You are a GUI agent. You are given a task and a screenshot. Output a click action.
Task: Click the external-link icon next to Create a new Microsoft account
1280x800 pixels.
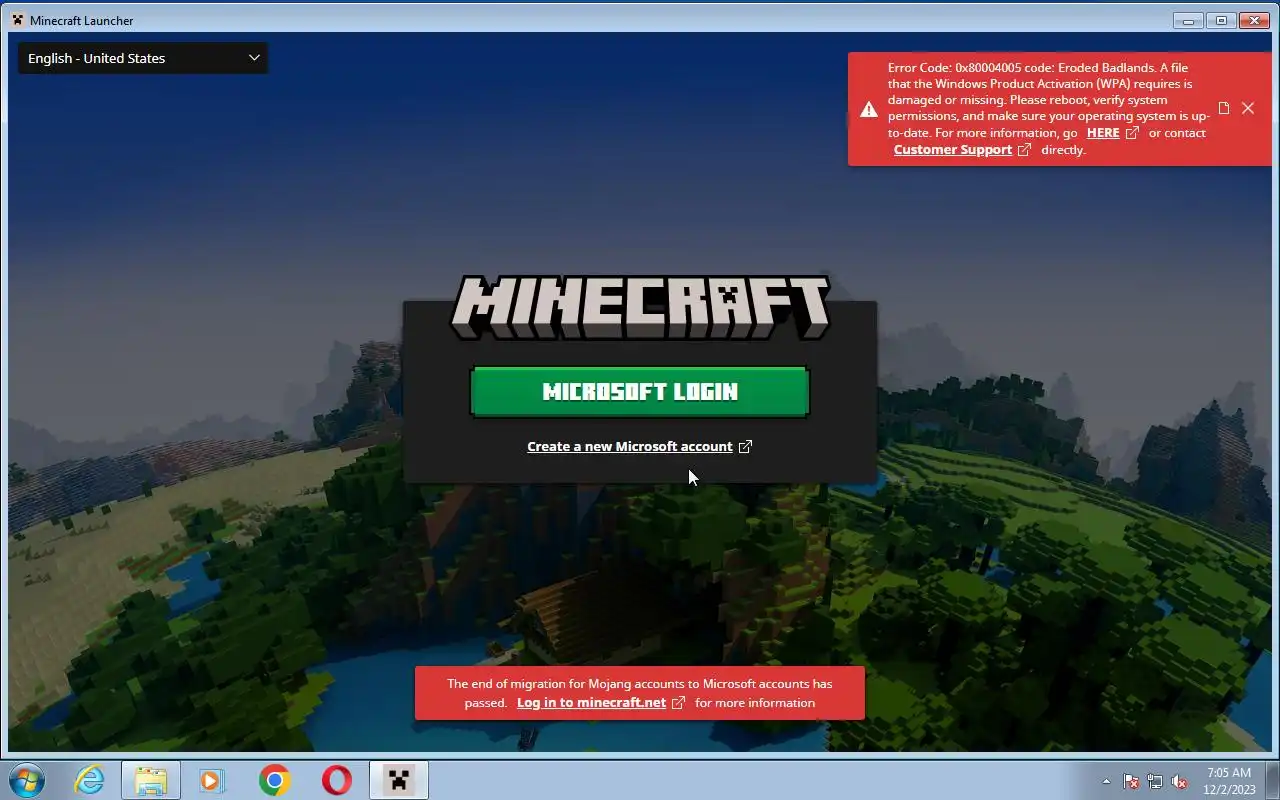[745, 446]
